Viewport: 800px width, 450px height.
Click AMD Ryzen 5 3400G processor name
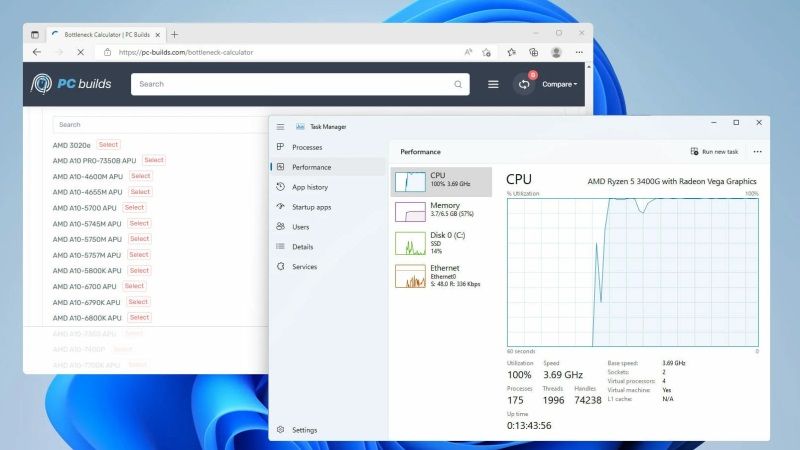pos(672,182)
